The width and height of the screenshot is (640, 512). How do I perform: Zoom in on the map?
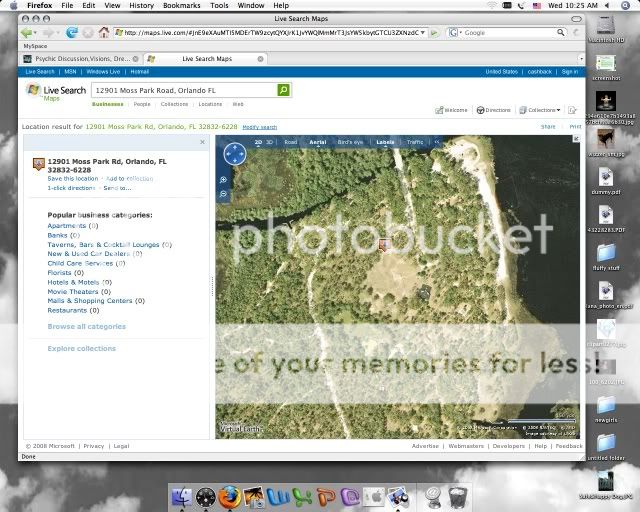pos(223,180)
